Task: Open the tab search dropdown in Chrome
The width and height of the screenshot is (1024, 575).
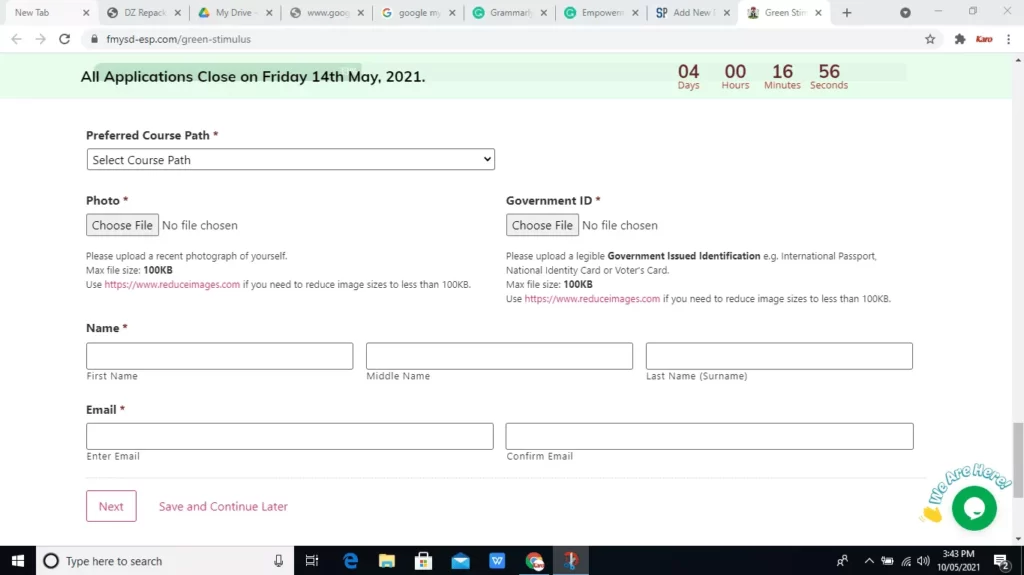Action: click(905, 12)
